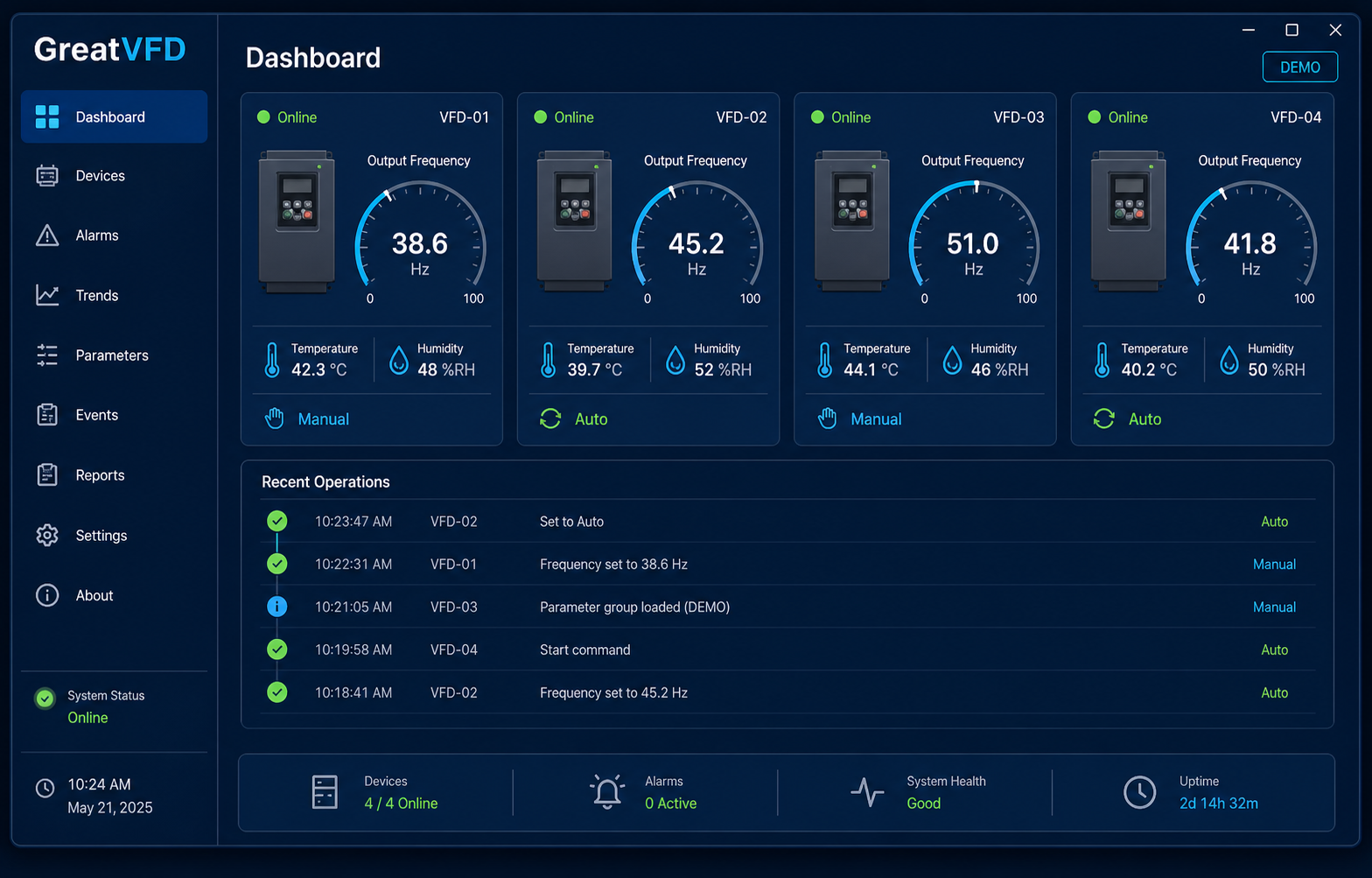Open the Settings gear icon
The width and height of the screenshot is (1372, 878).
pos(47,536)
